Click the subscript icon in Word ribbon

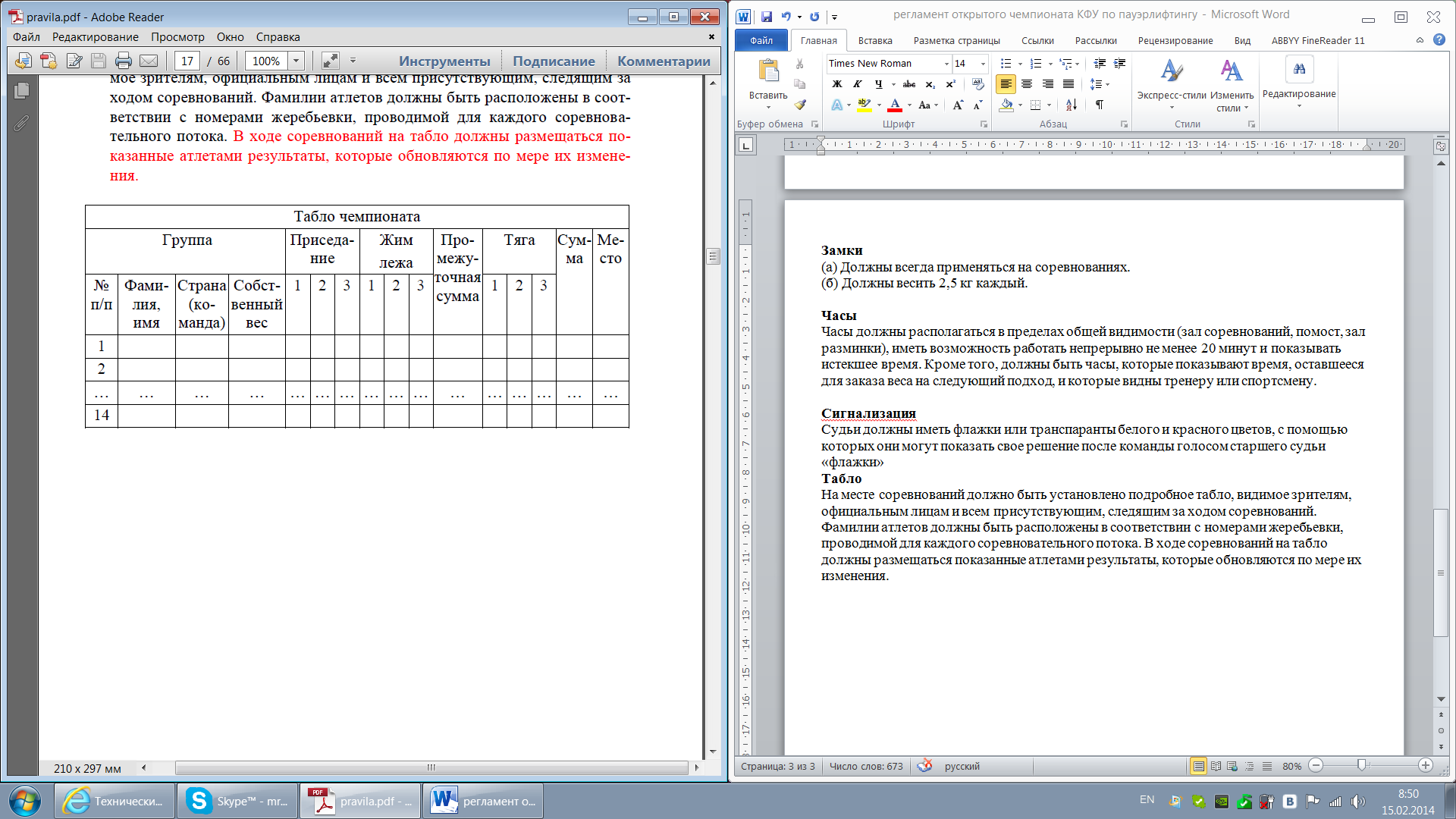(930, 84)
